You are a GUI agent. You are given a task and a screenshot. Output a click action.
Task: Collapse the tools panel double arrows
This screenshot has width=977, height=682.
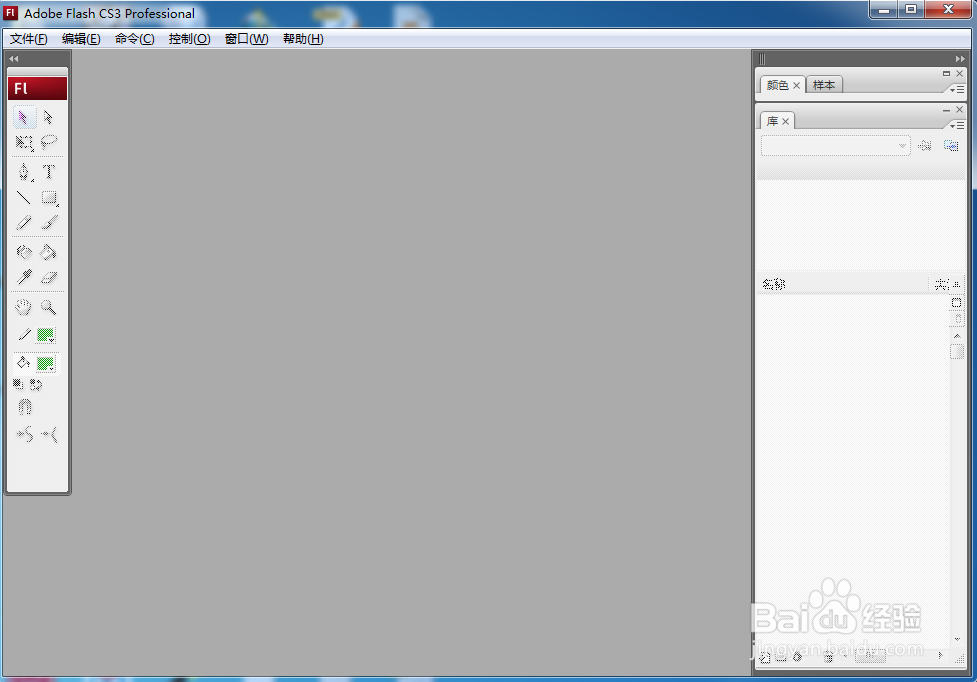tap(14, 59)
